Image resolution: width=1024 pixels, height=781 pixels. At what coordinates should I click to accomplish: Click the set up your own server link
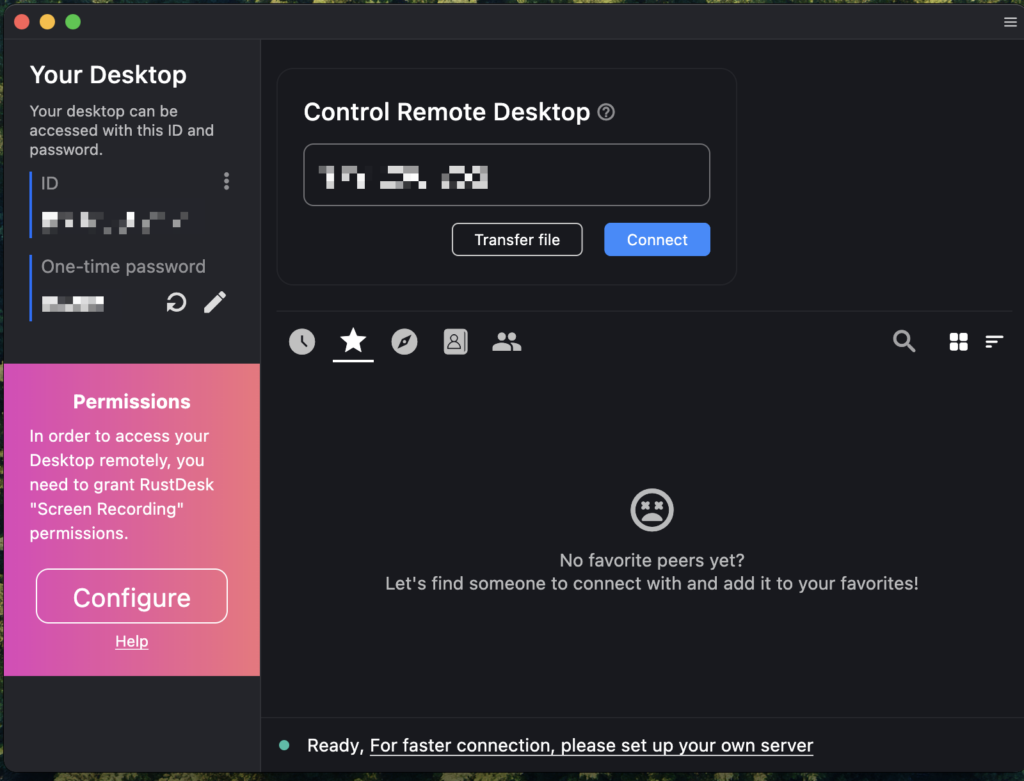(591, 746)
